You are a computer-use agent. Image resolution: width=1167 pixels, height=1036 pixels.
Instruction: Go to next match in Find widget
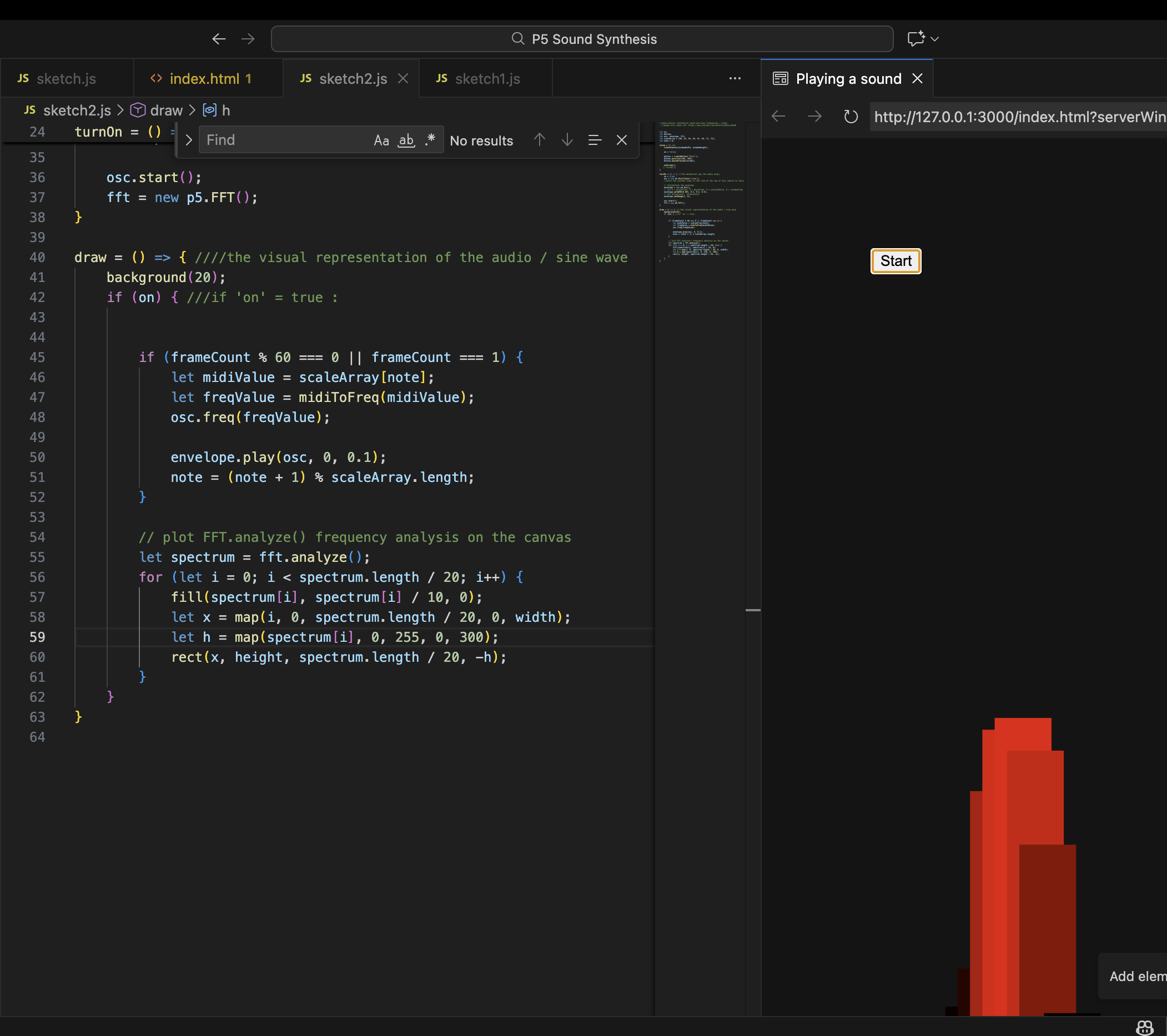(567, 140)
